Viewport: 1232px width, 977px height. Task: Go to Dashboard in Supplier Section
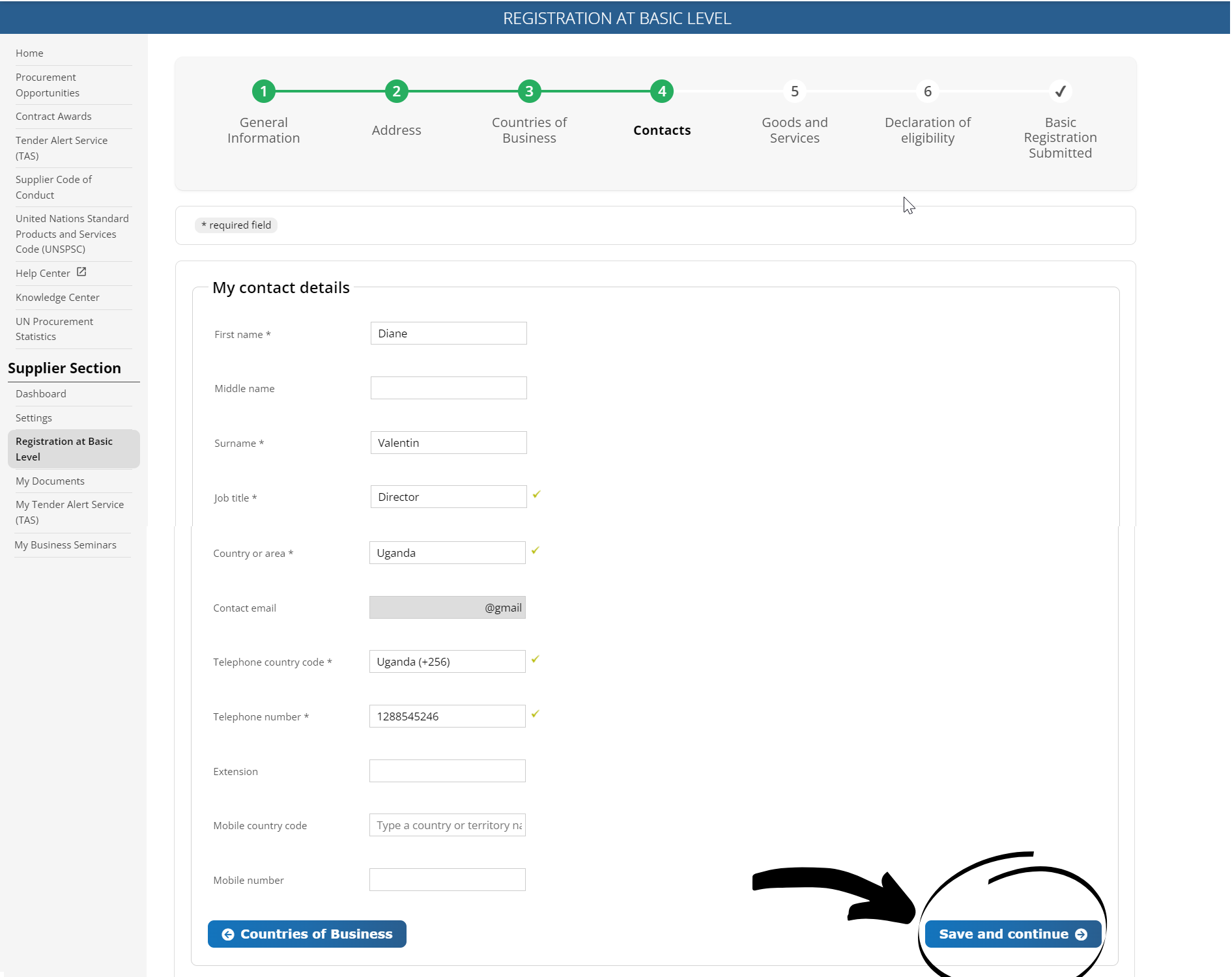[x=41, y=394]
